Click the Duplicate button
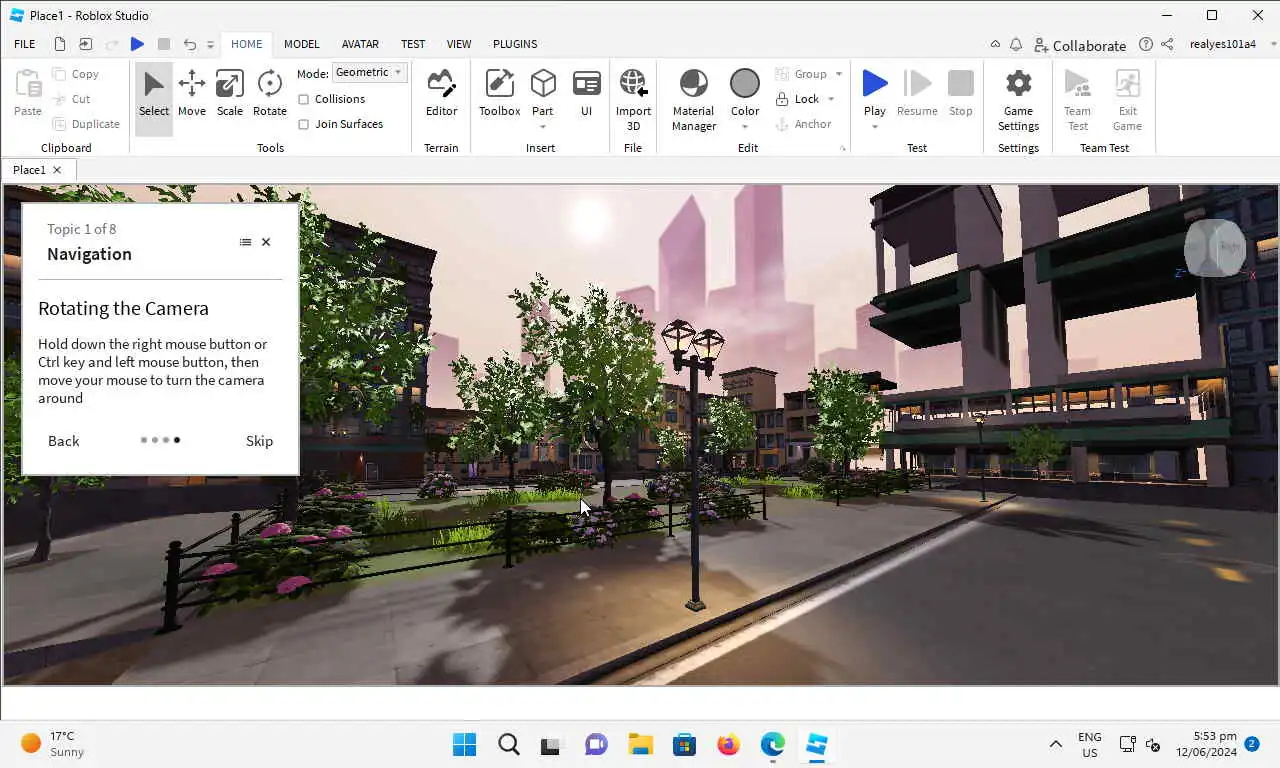Image resolution: width=1280 pixels, height=768 pixels. pyautogui.click(x=86, y=124)
